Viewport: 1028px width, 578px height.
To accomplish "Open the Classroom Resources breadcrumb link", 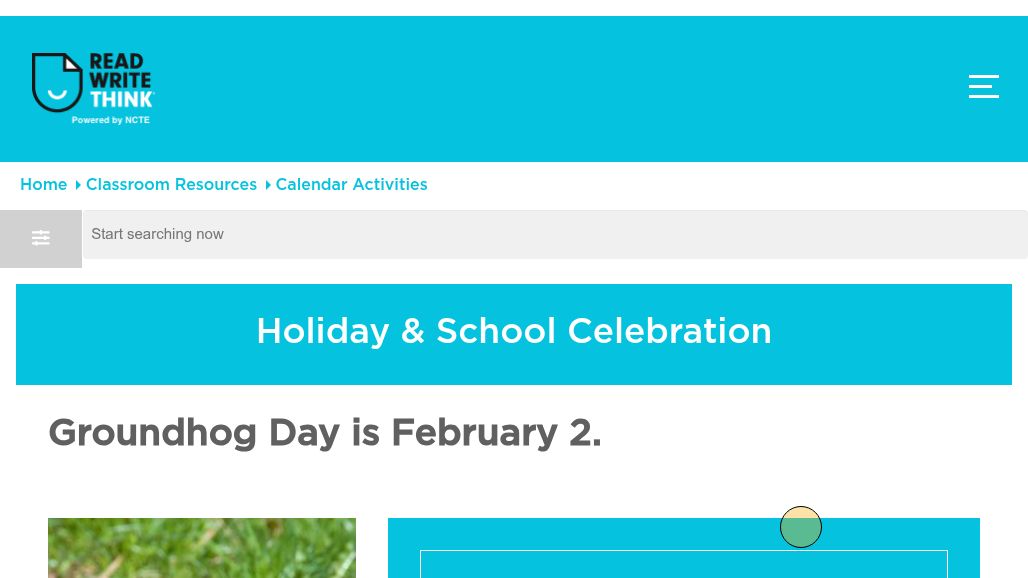I will click(171, 185).
